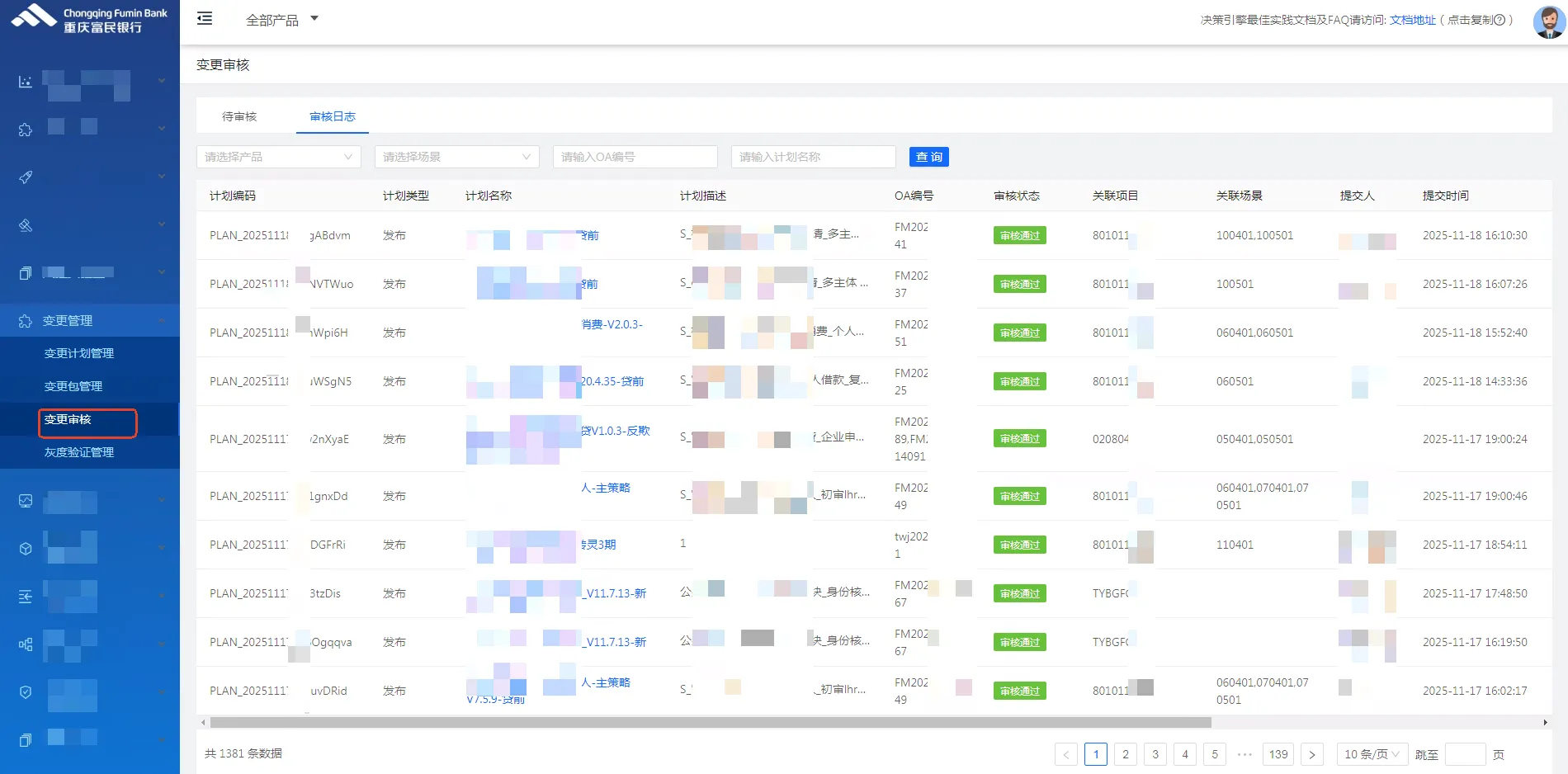Viewport: 1568px width, 774px height.
Task: Click the chart icon at the sidebar top
Action: 26,82
